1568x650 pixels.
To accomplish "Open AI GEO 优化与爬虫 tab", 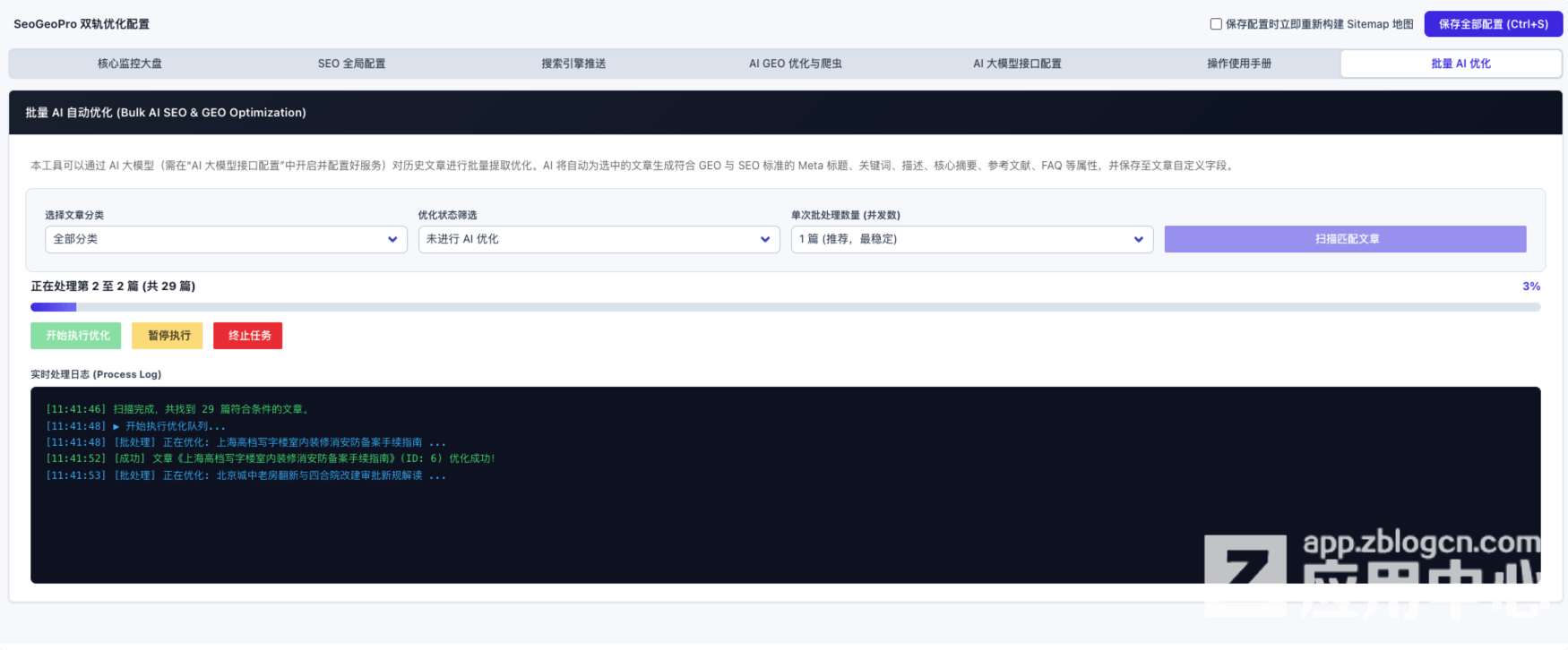I will tap(796, 64).
